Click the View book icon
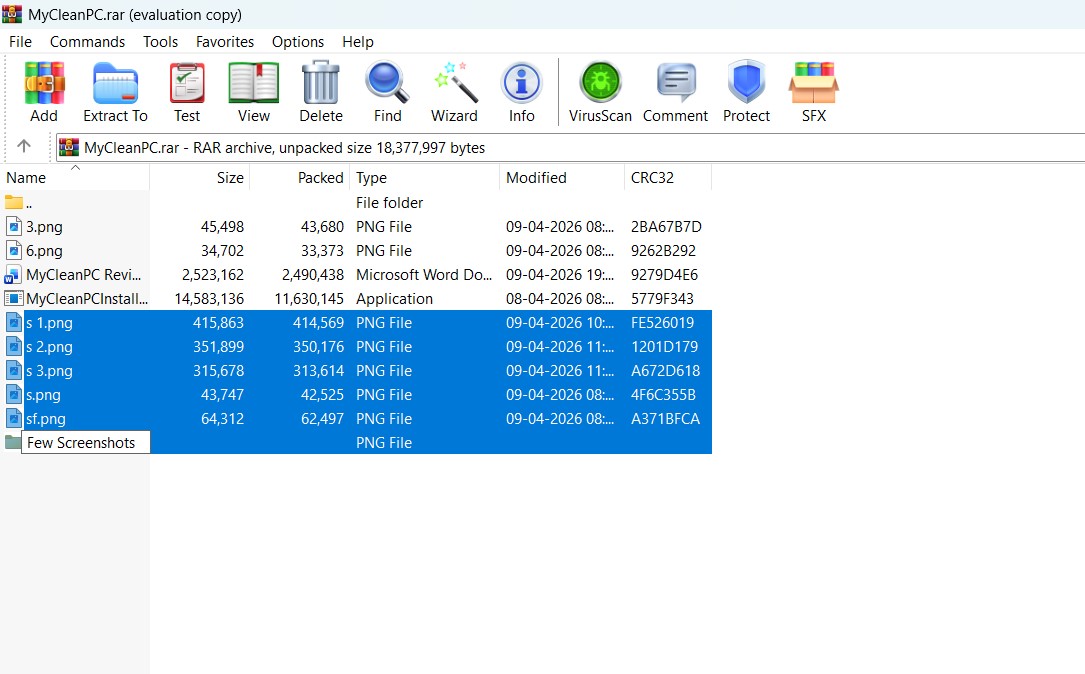The image size is (1085, 674). click(253, 82)
